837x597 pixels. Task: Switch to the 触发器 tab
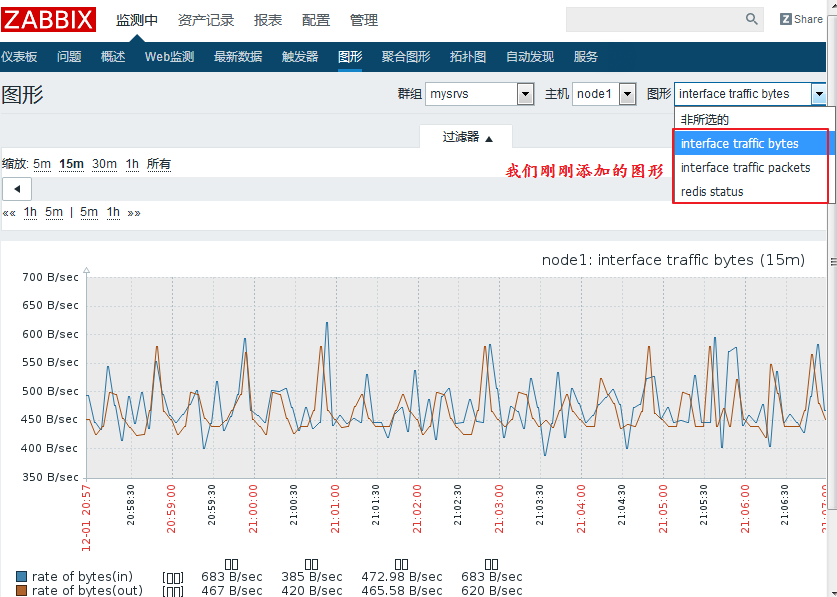300,57
